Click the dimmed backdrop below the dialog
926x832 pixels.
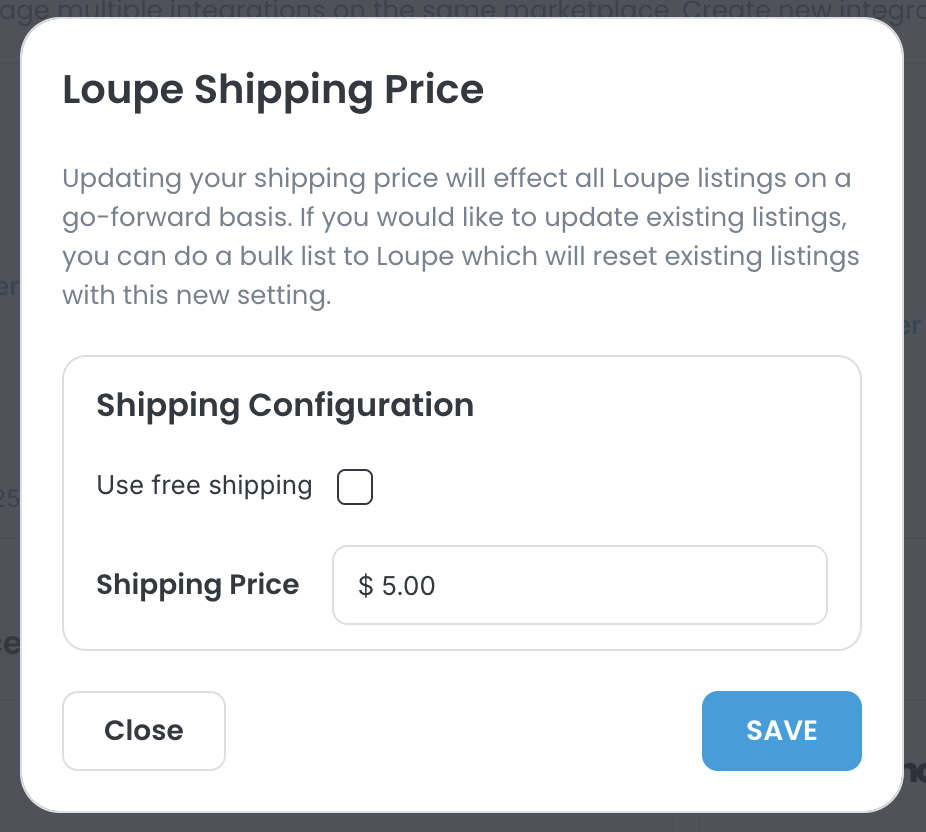coord(460,823)
